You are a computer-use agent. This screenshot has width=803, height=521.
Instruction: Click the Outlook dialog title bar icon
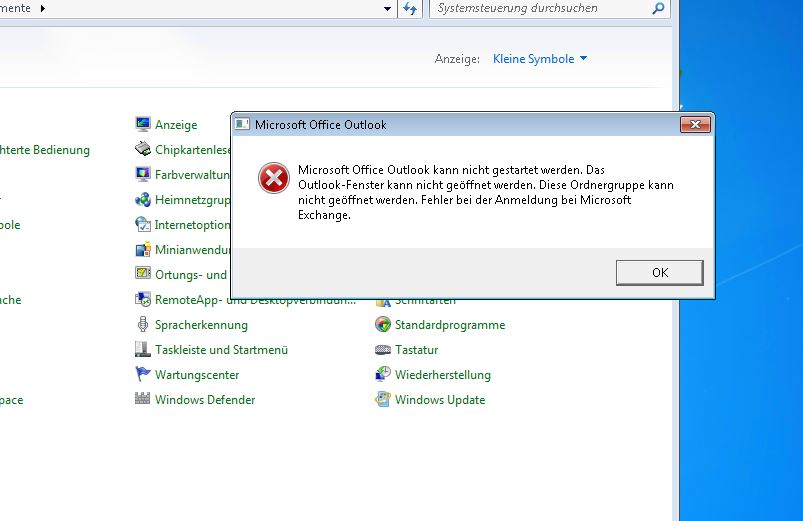pyautogui.click(x=242, y=124)
